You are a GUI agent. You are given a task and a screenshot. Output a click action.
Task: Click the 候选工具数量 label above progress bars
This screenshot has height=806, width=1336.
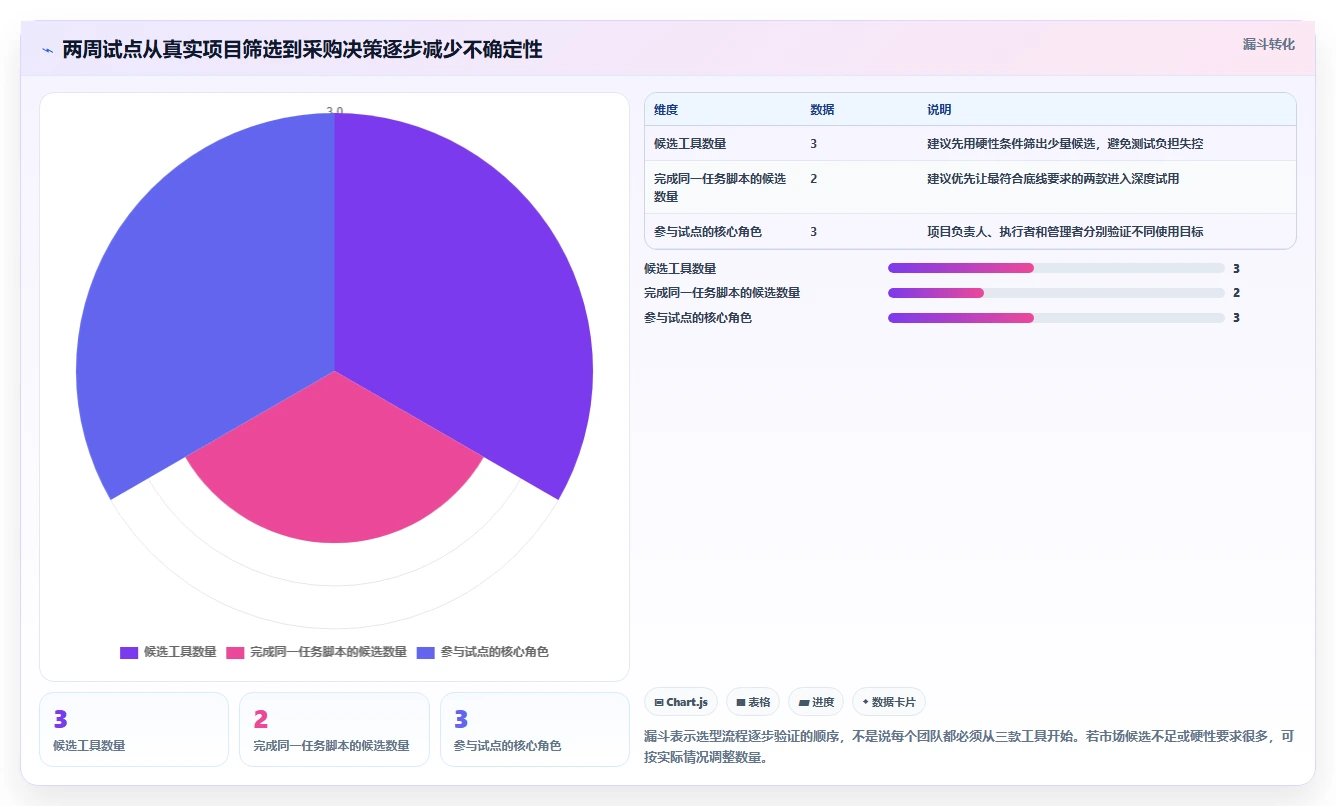point(680,269)
